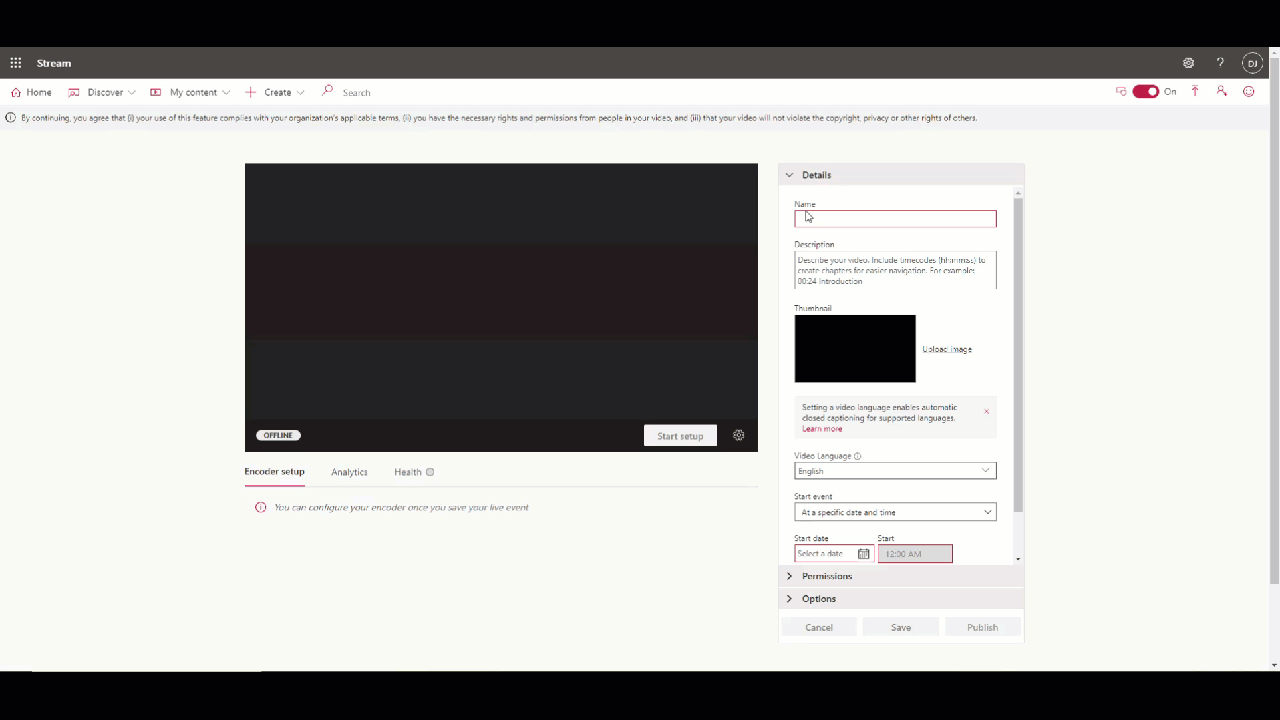This screenshot has width=1280, height=720.
Task: Open the app launcher grid
Action: point(16,63)
